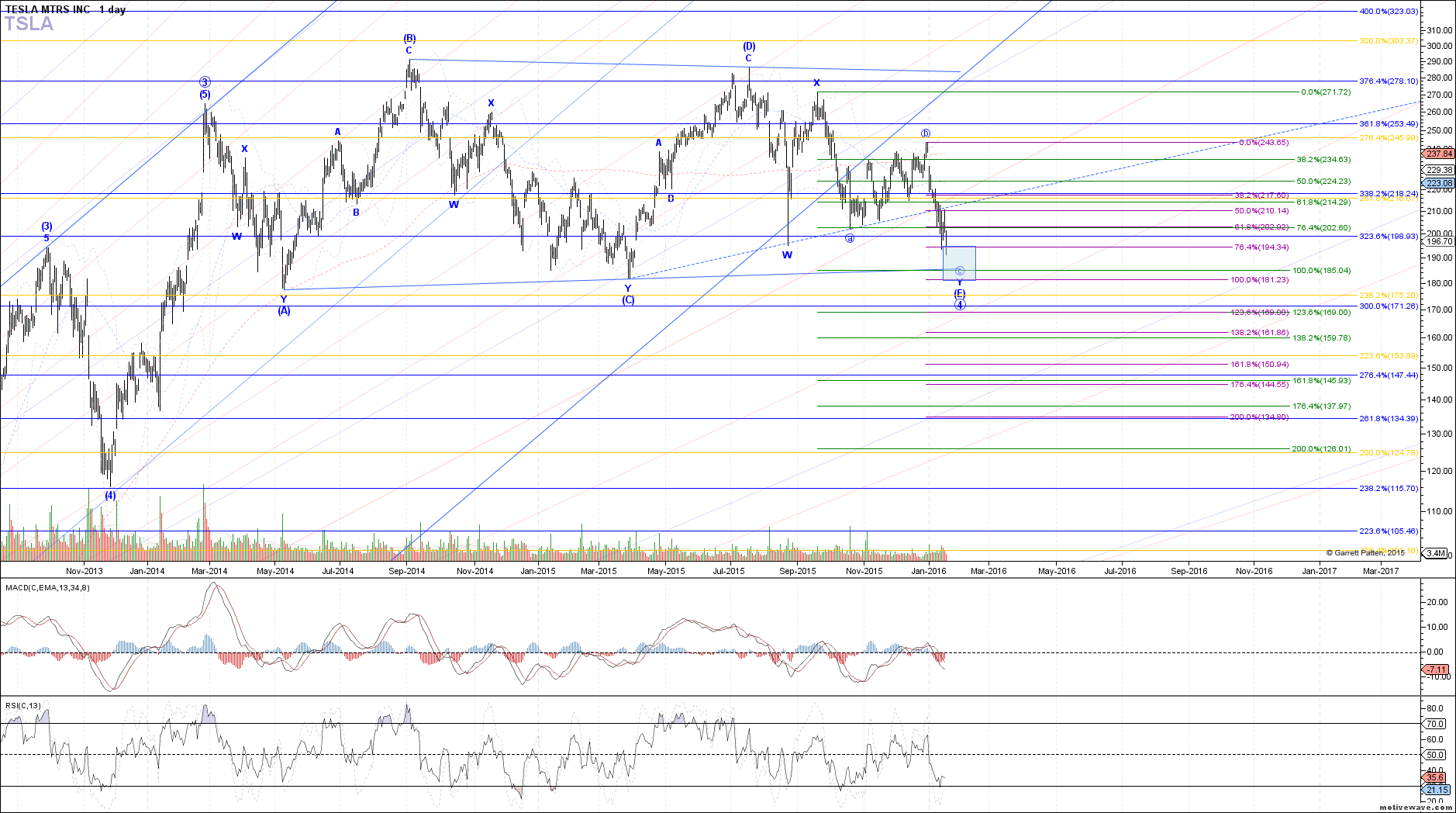This screenshot has width=1456, height=813.
Task: Select the purple 76.4%(194.34) label
Action: pos(1261,247)
